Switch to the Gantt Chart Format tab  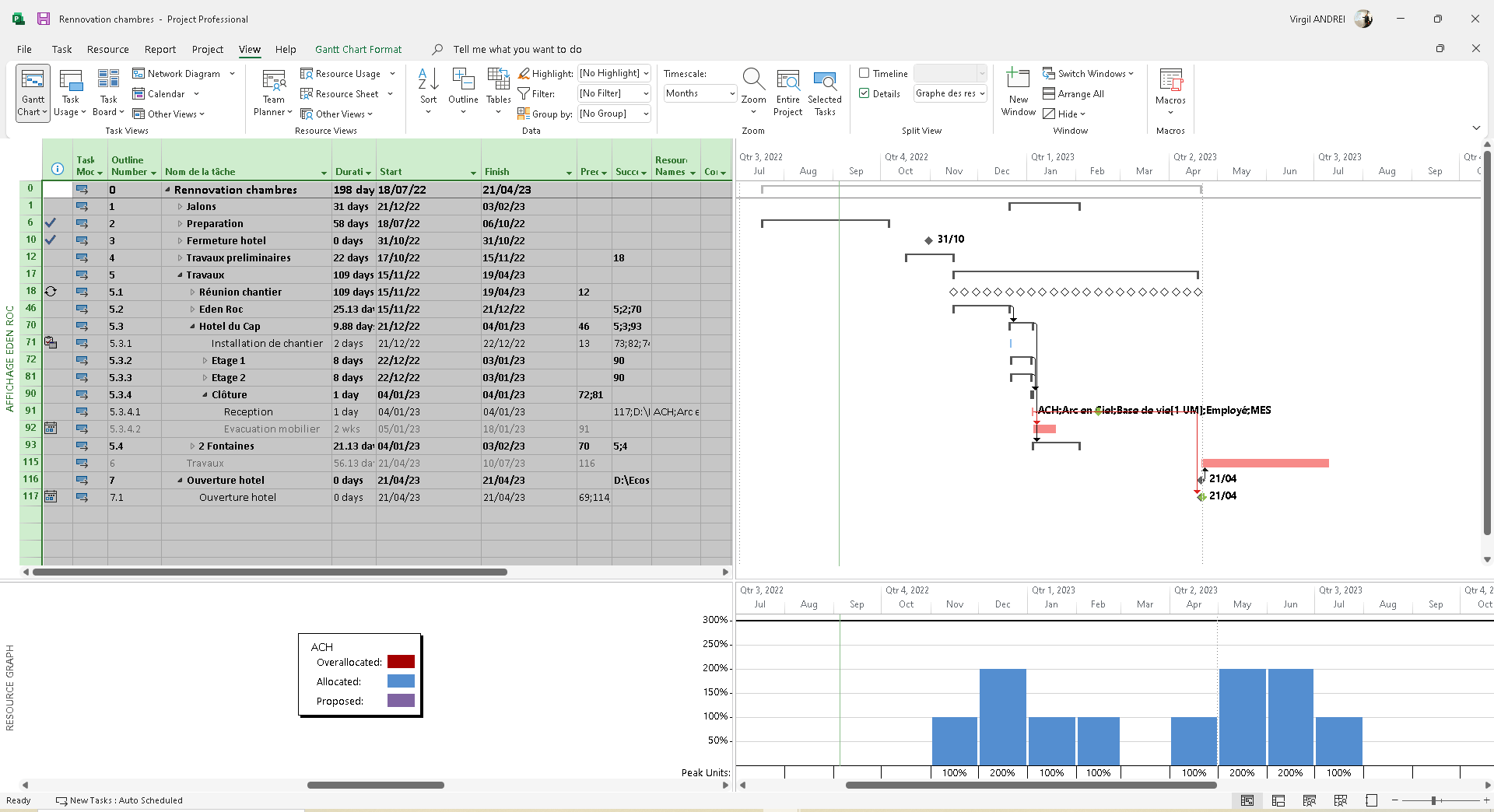(357, 49)
